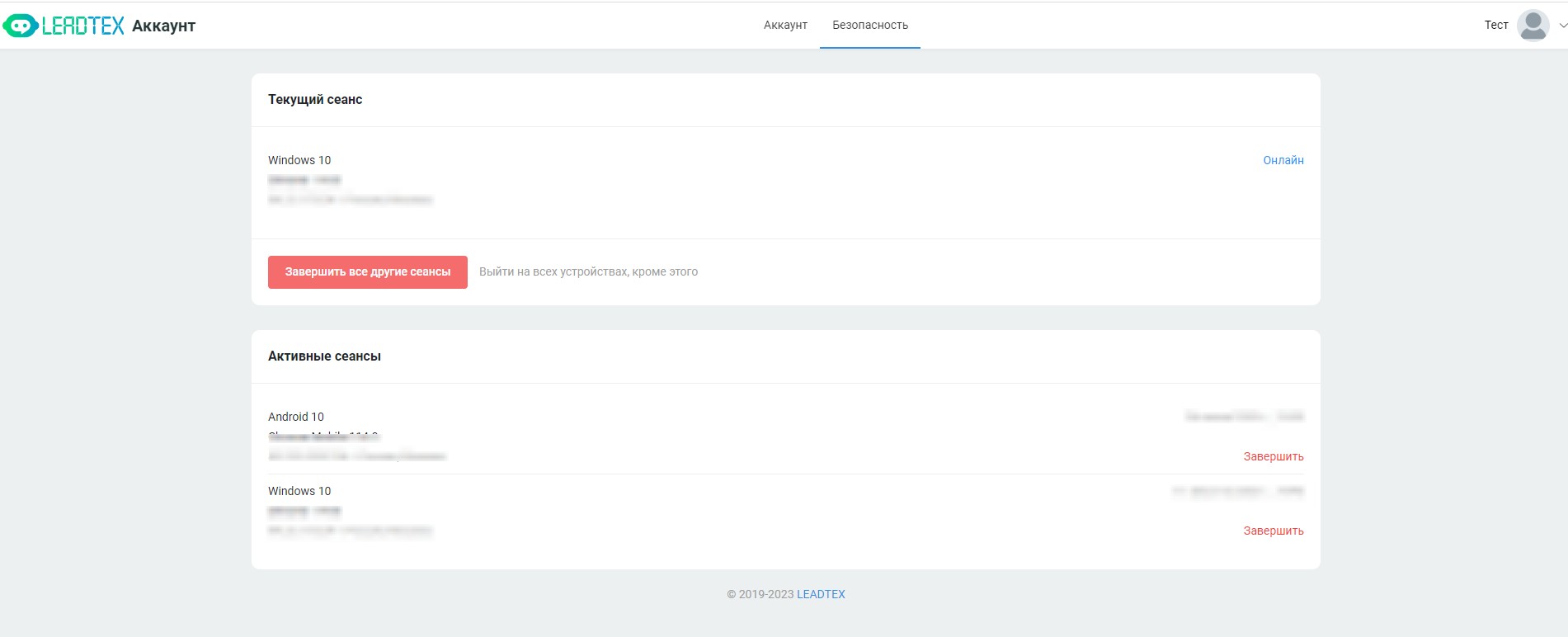Click the Leadtex robot logo icon
Image resolution: width=1568 pixels, height=637 pixels.
[x=20, y=26]
